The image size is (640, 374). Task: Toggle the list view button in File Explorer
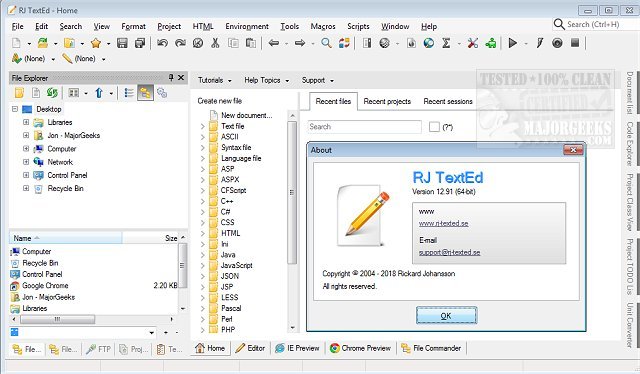(129, 93)
